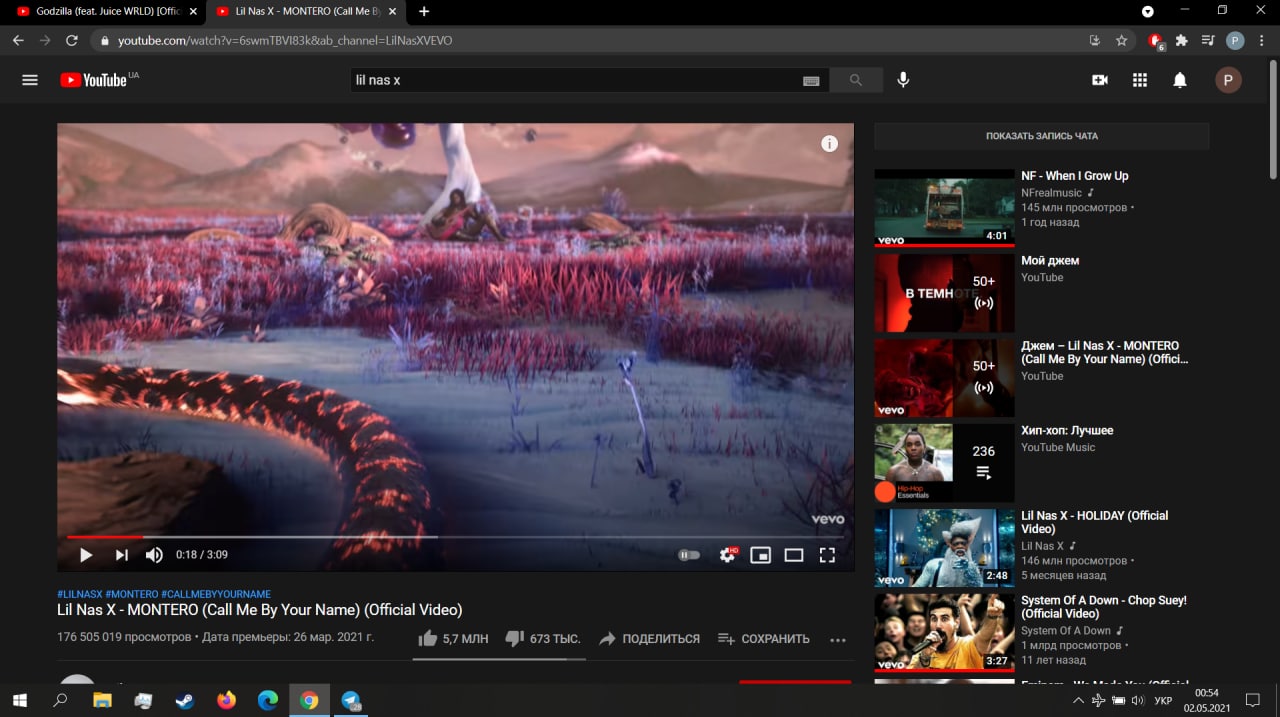Switch УКР keyboard language indicator
Image resolution: width=1280 pixels, height=717 pixels.
tap(1163, 701)
